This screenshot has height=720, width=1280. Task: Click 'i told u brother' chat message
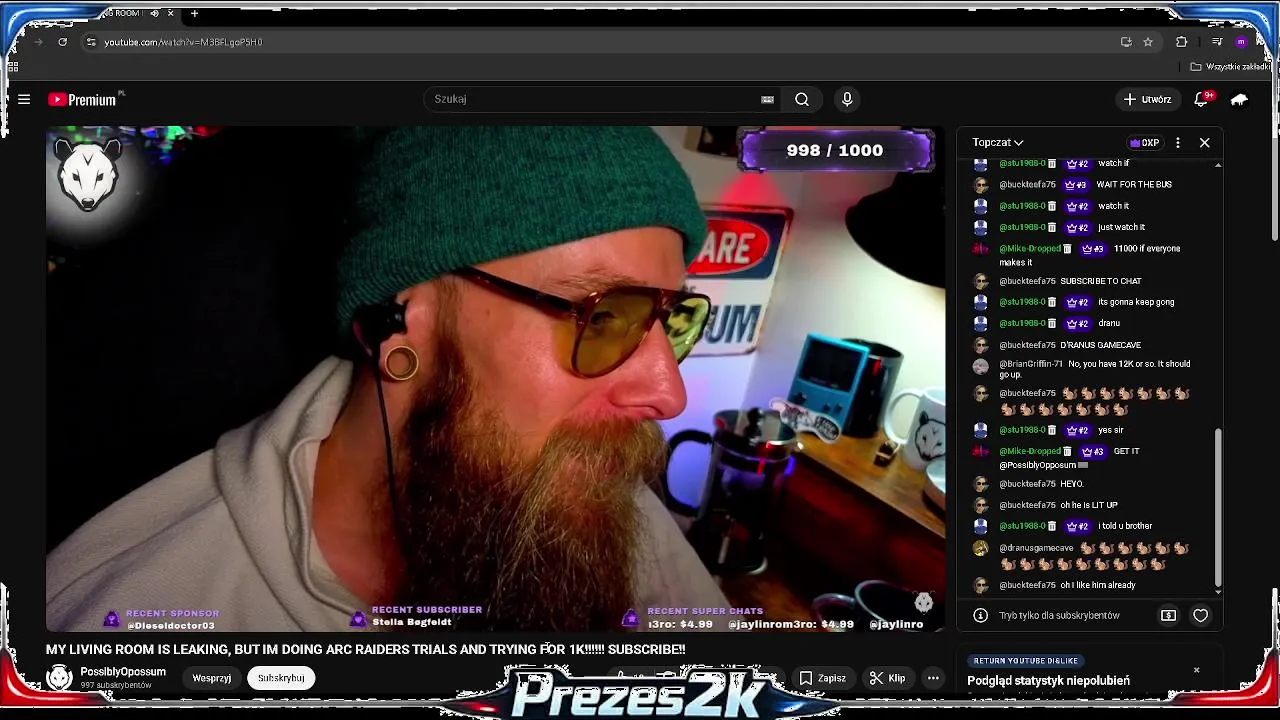(1125, 526)
